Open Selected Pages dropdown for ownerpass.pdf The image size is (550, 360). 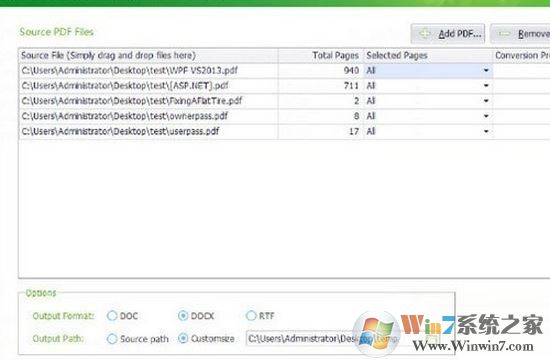coord(486,116)
